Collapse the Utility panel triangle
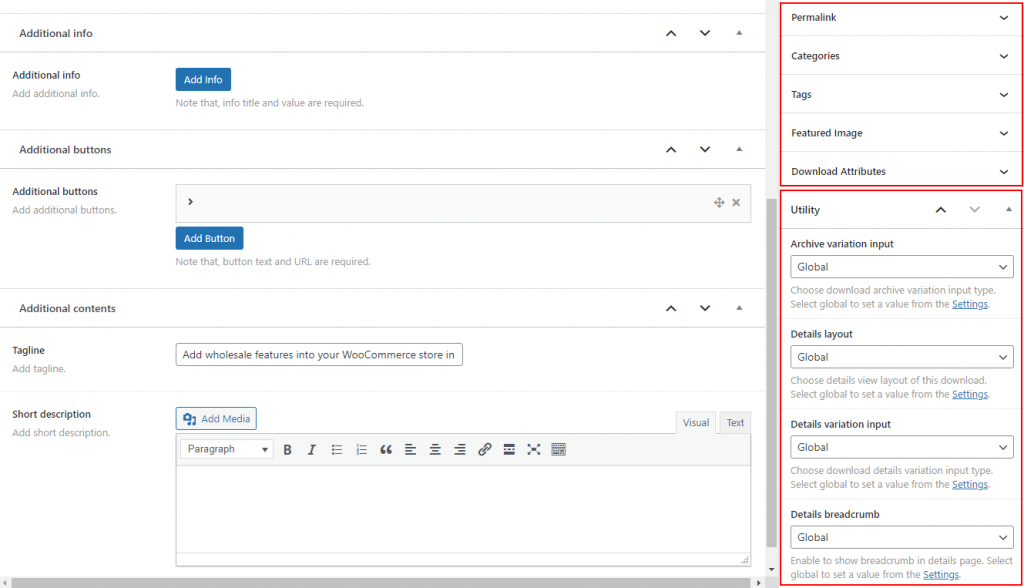The width and height of the screenshot is (1024, 588). [x=1009, y=209]
